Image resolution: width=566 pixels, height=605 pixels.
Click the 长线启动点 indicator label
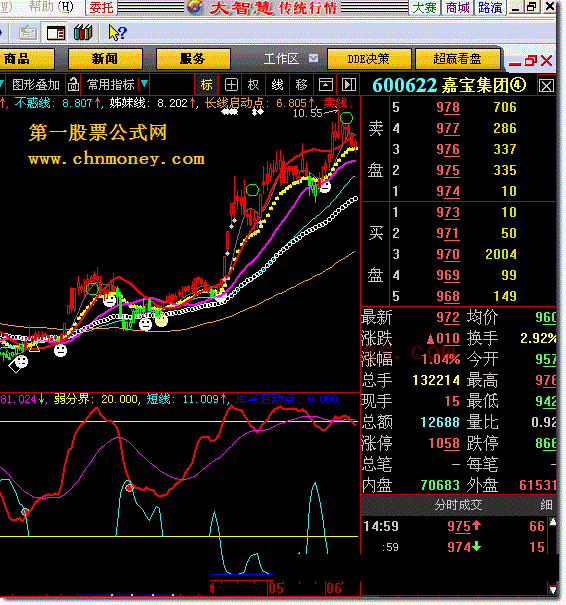click(x=234, y=103)
